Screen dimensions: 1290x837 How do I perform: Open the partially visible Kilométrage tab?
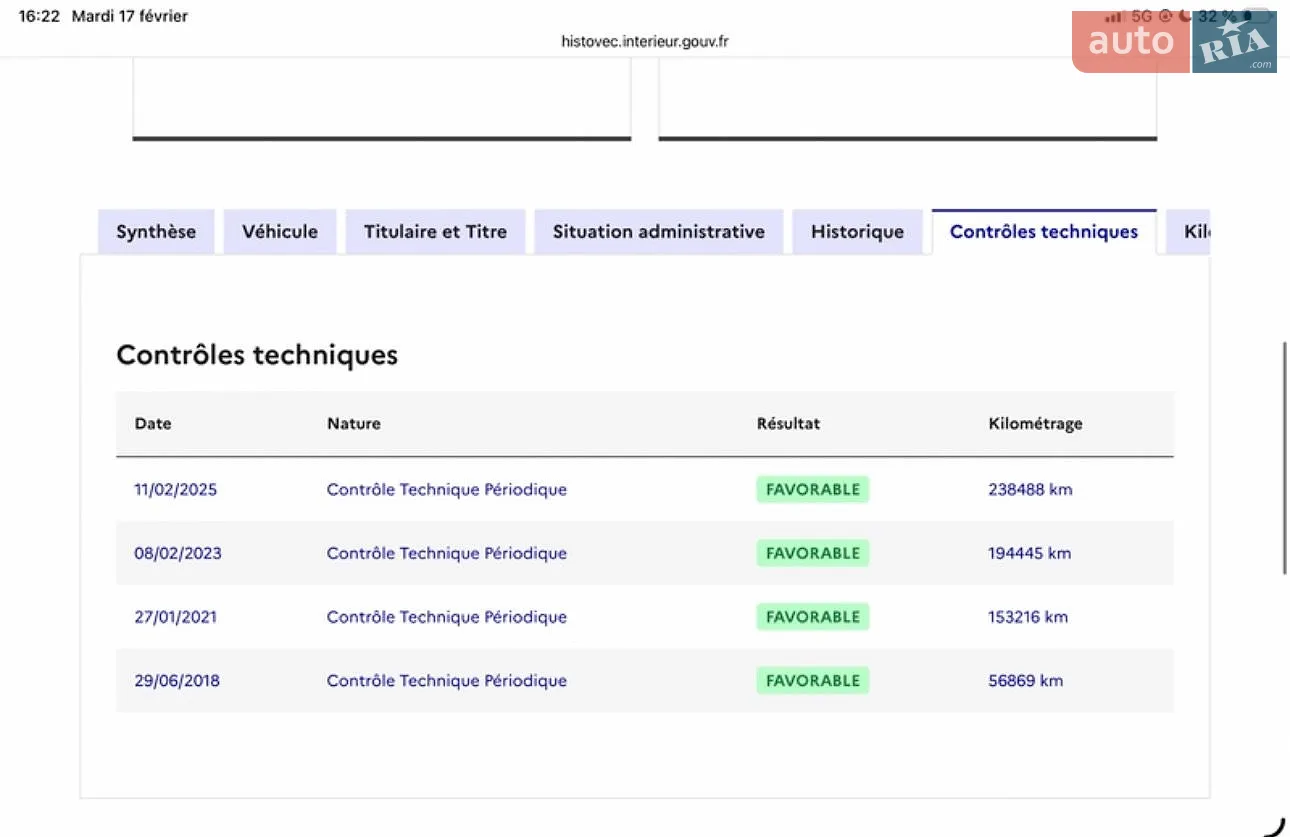pyautogui.click(x=1188, y=232)
